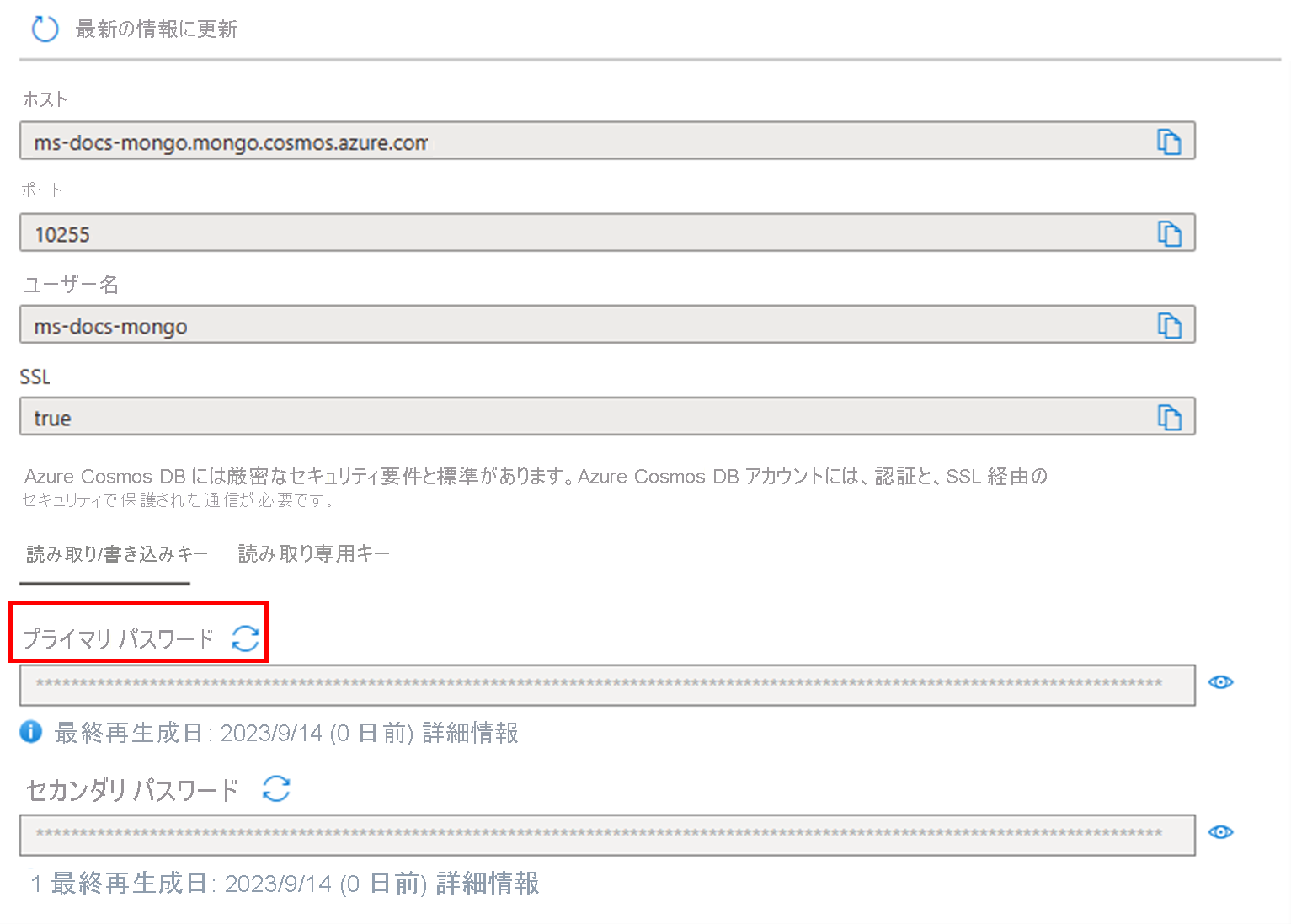Copy the SSL value true

(1169, 417)
